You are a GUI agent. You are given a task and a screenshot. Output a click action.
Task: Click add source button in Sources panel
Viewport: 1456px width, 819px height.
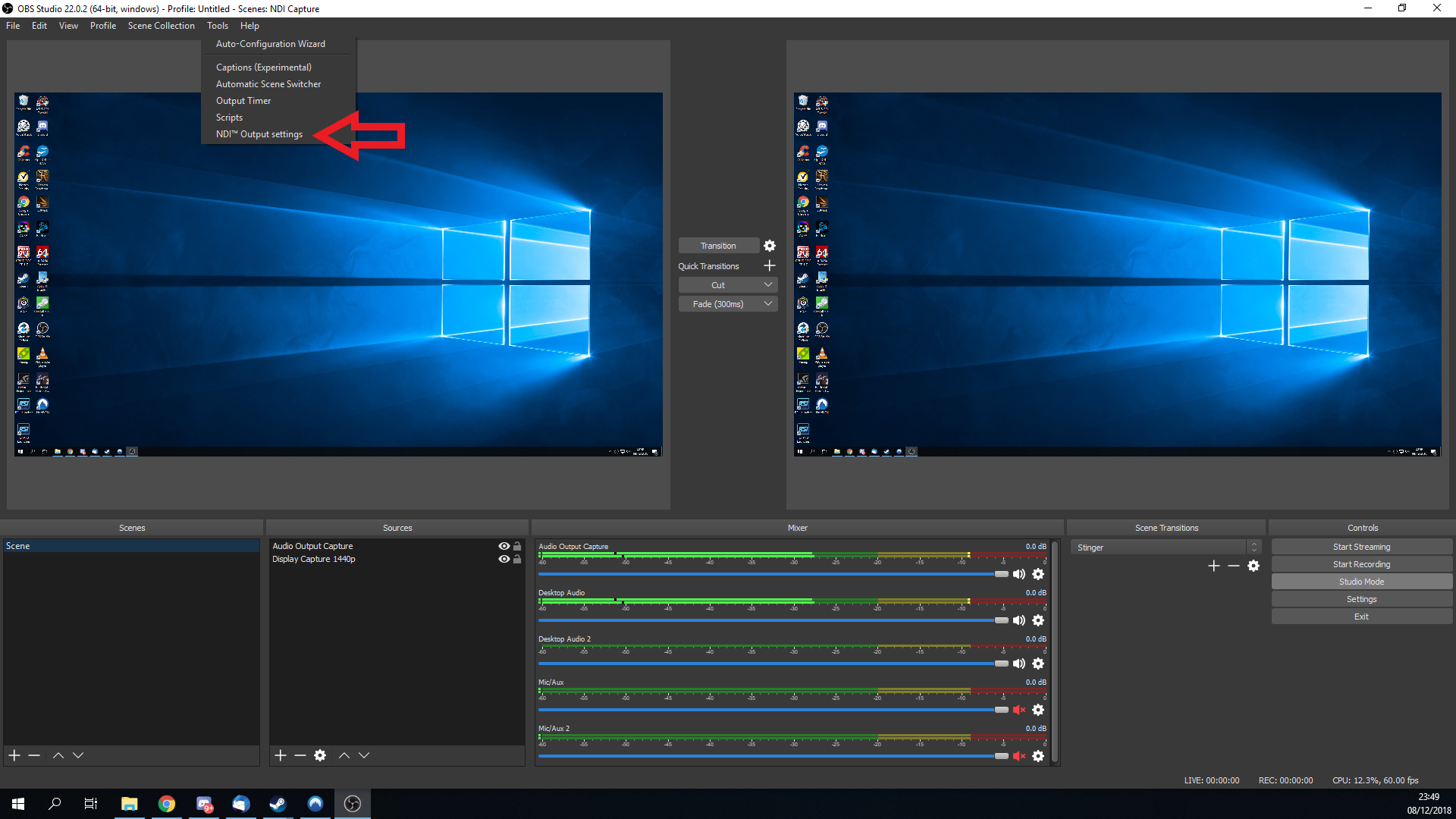(x=281, y=755)
